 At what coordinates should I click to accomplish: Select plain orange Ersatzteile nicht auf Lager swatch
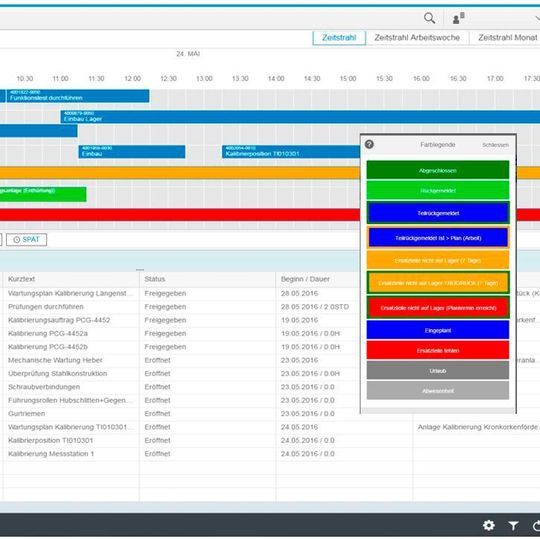(x=438, y=260)
